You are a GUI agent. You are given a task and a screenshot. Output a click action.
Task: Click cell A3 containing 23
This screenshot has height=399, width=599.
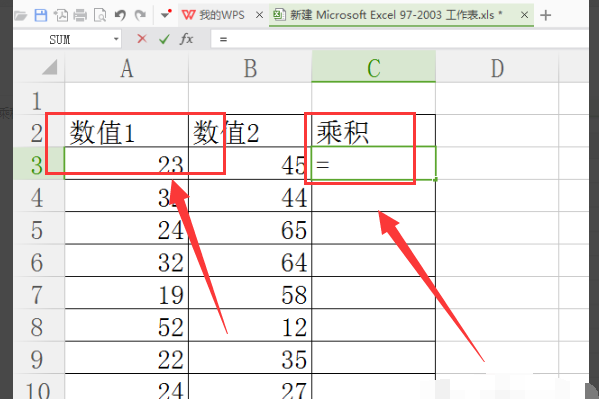127,164
